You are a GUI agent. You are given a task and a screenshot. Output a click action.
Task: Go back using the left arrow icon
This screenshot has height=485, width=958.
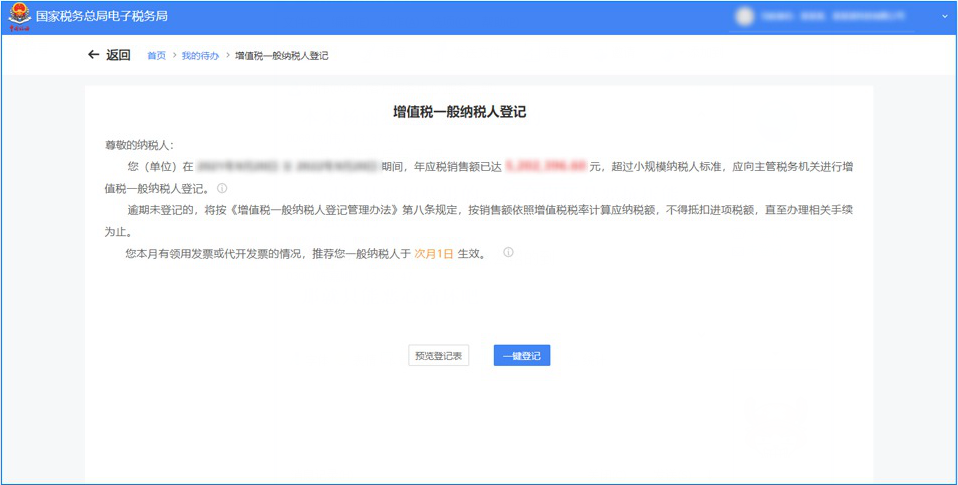point(94,55)
